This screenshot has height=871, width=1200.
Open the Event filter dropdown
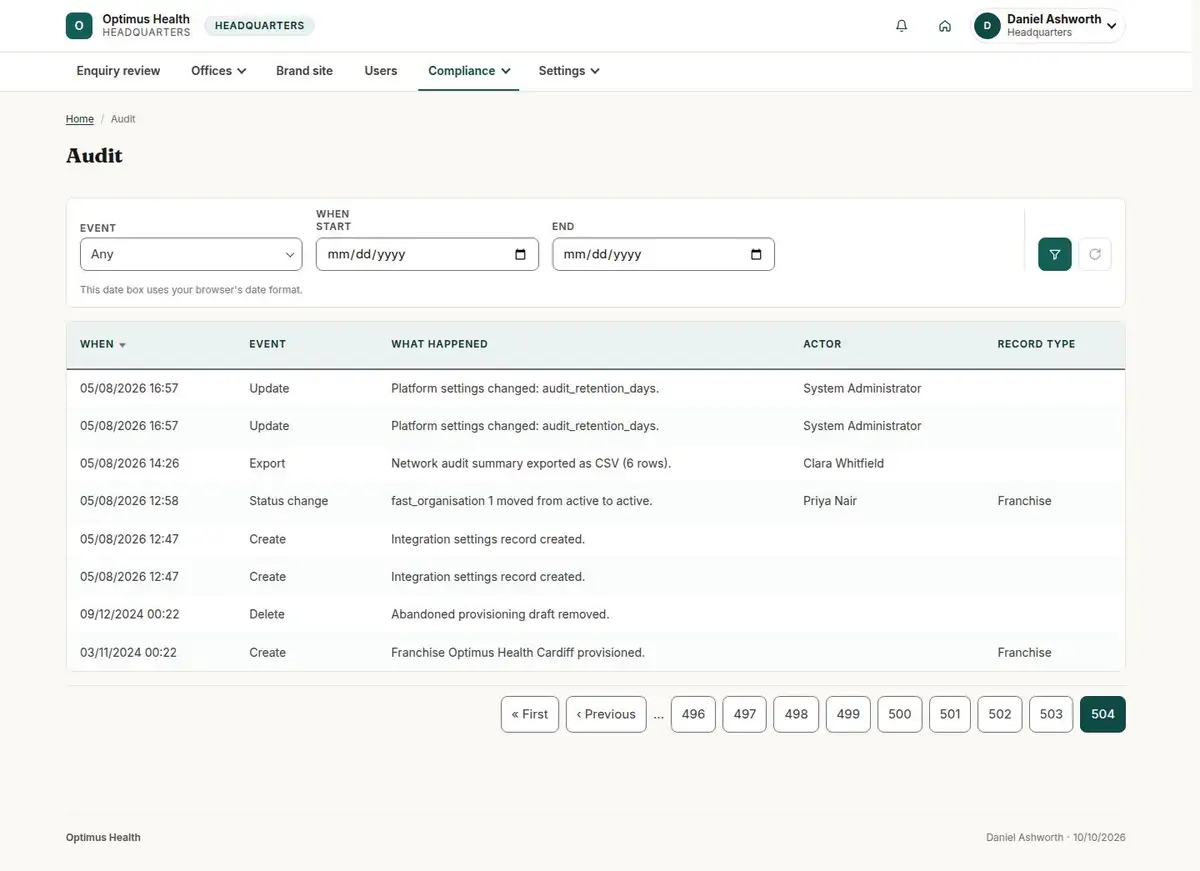[x=191, y=254]
